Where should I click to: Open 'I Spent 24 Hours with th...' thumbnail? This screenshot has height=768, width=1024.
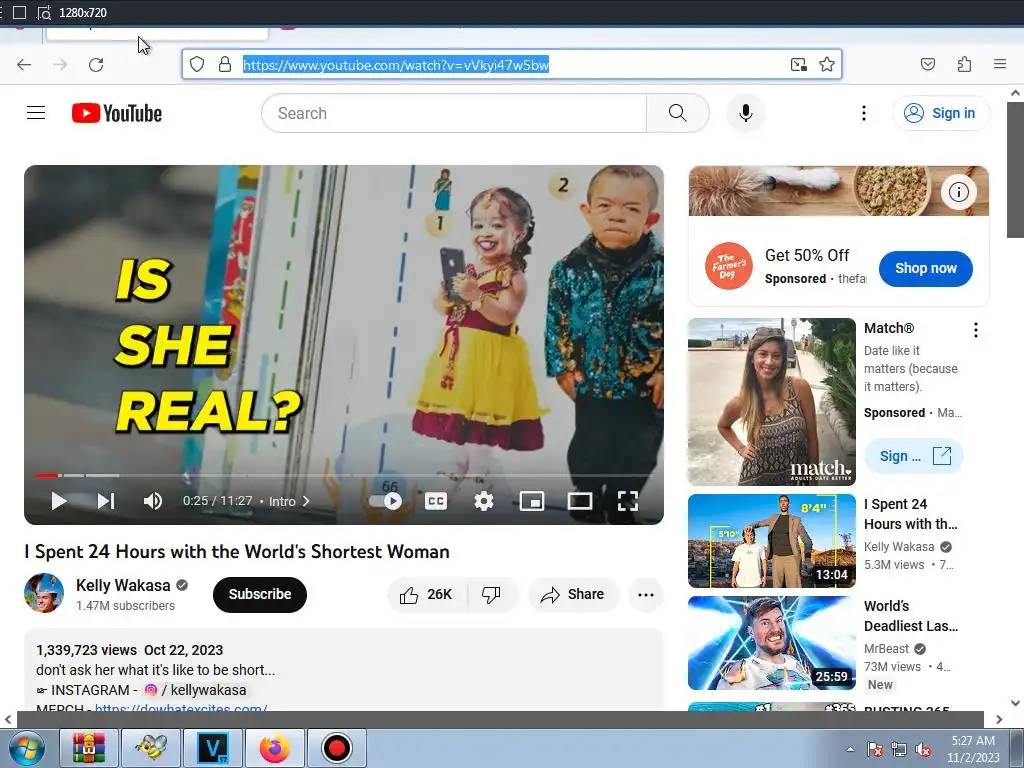[772, 541]
